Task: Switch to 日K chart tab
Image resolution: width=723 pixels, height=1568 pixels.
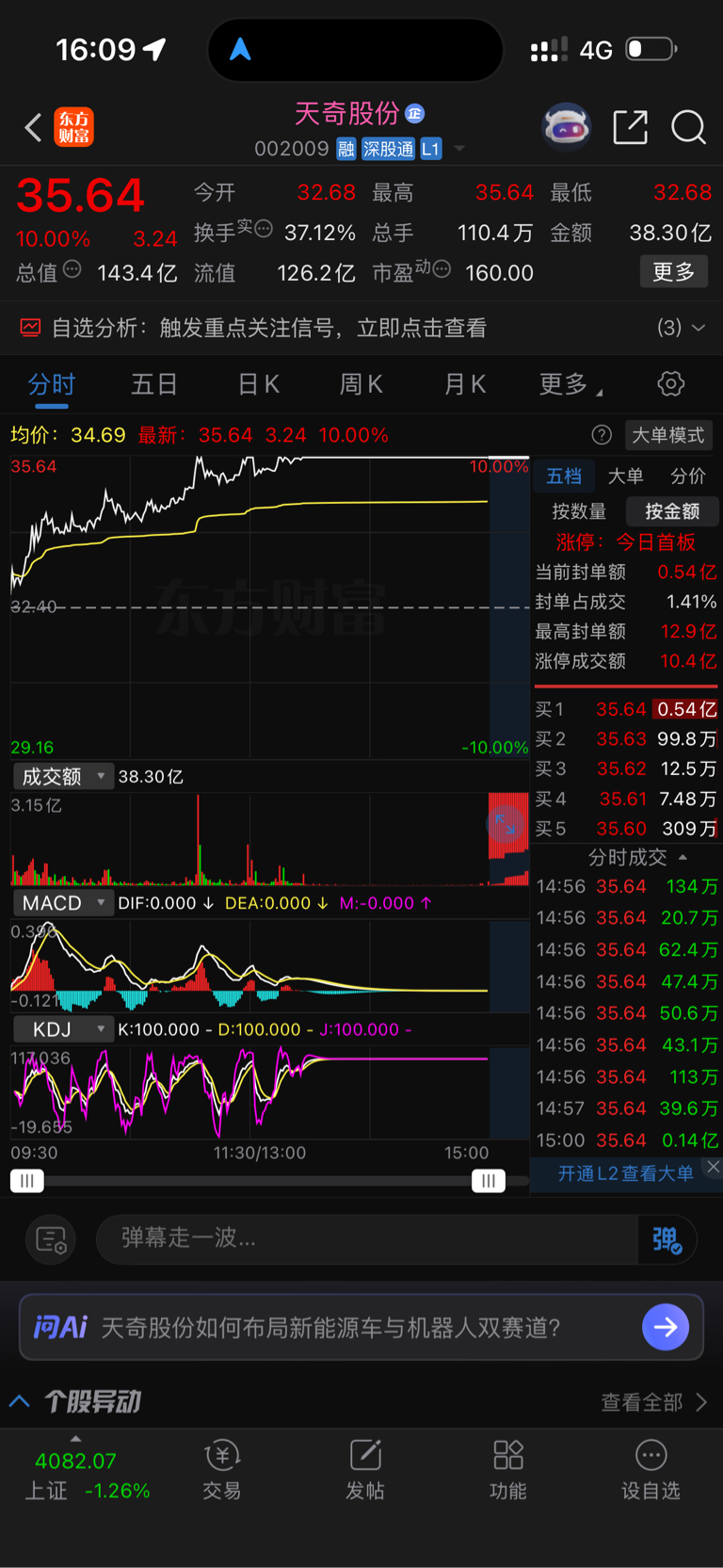Action: coord(258,384)
